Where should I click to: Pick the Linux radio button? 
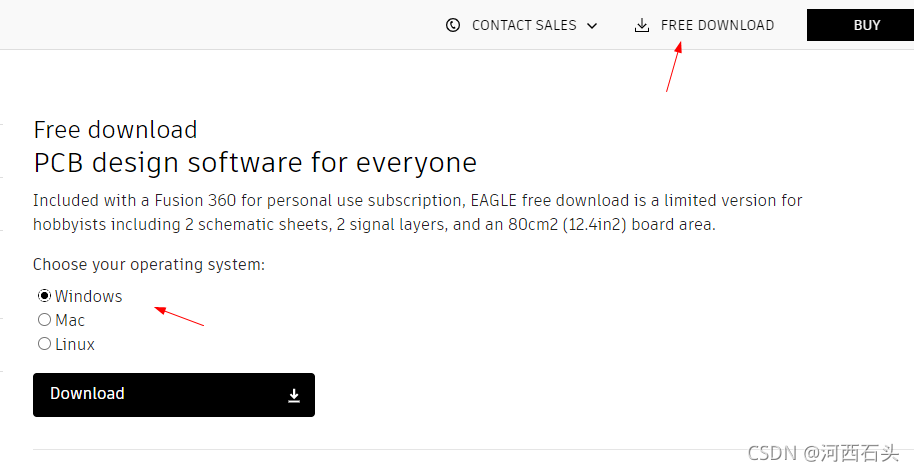click(44, 344)
